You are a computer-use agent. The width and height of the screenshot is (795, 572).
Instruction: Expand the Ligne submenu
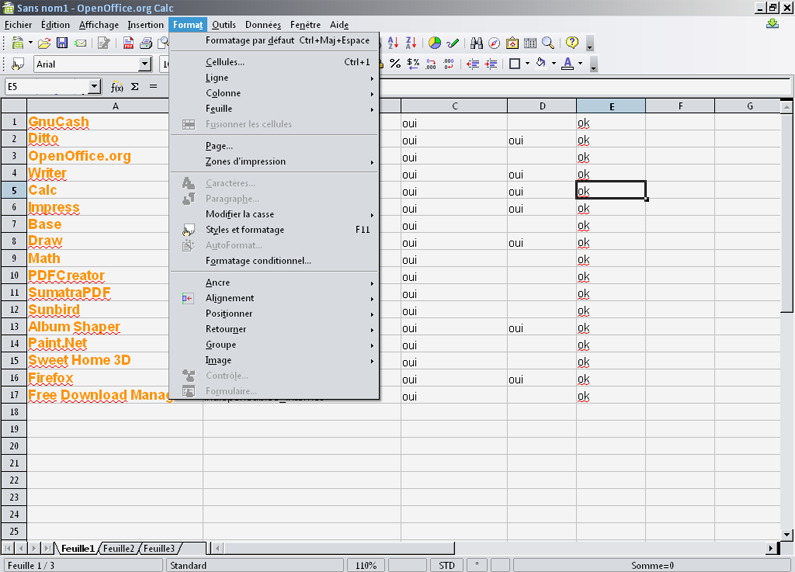pos(274,78)
